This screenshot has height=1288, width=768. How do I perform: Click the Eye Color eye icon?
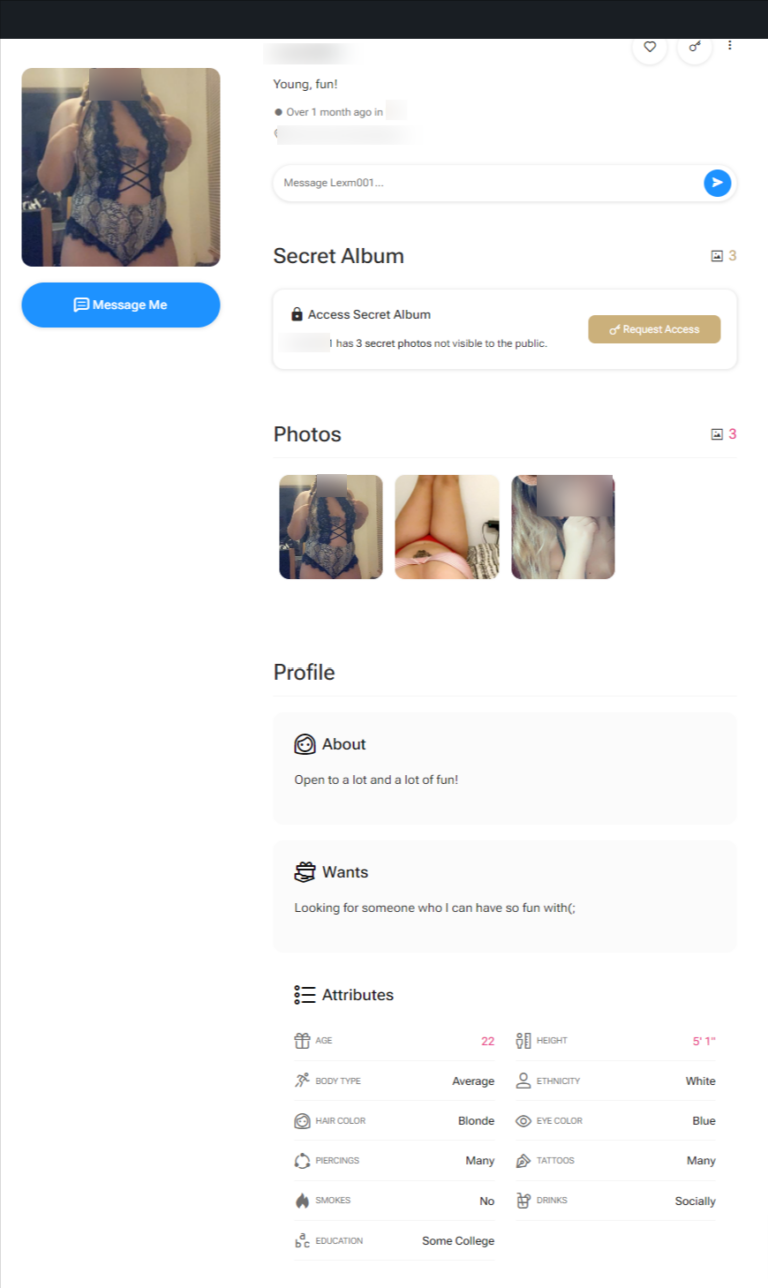pyautogui.click(x=523, y=1121)
